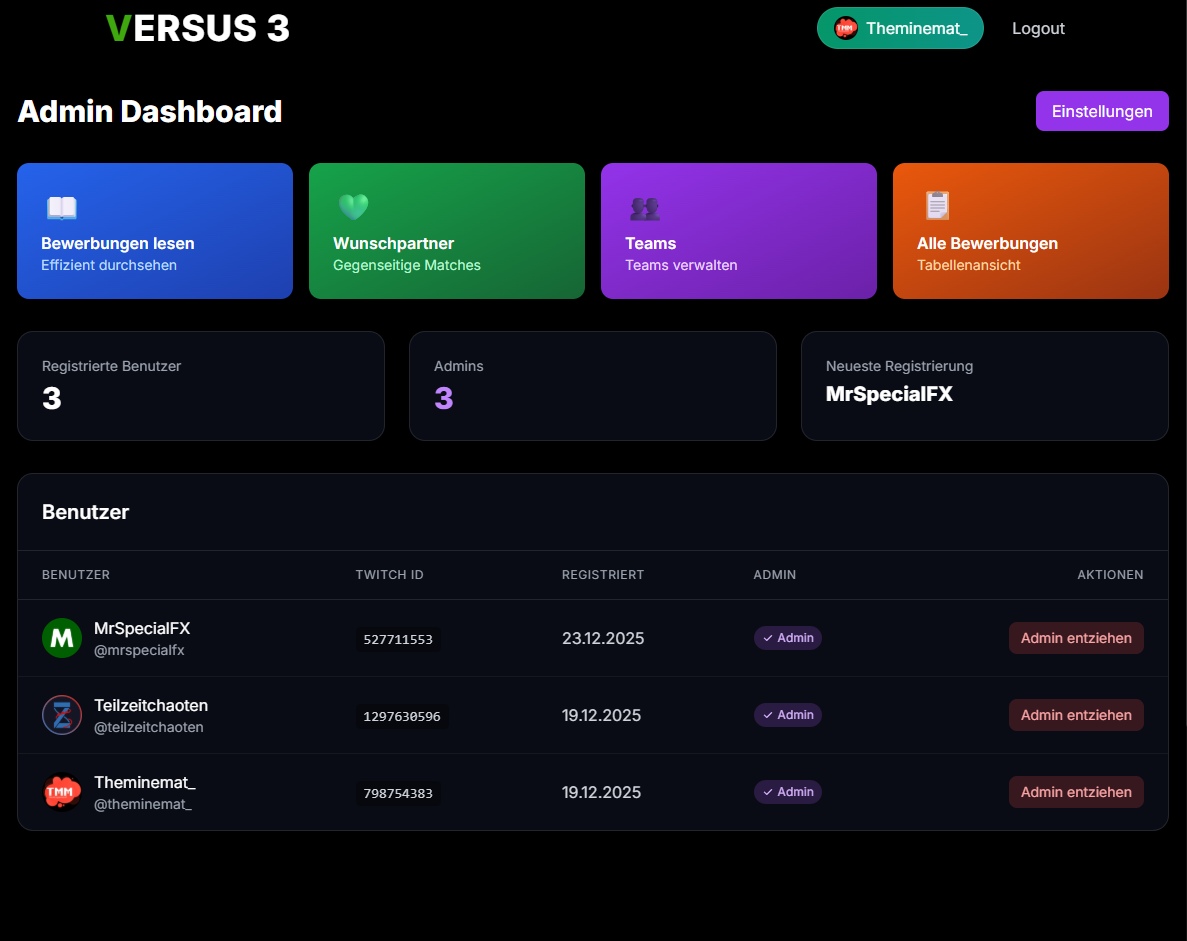Click the profile avatar in the header
The width and height of the screenshot is (1187, 941).
coord(846,28)
